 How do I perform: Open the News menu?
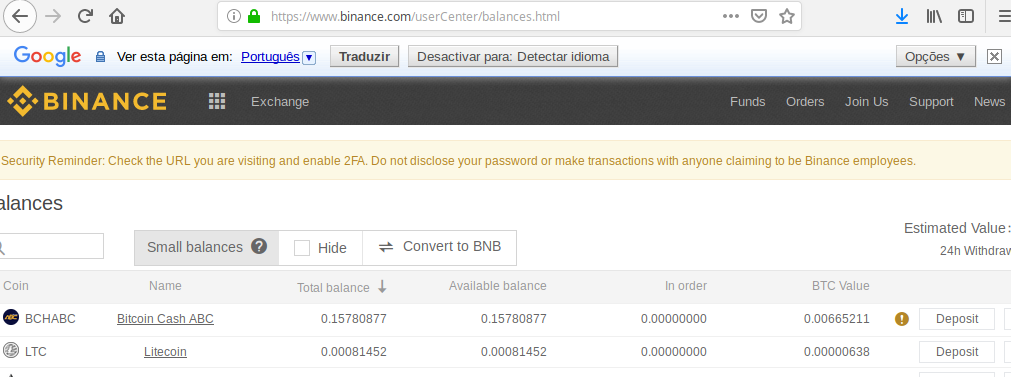click(x=989, y=102)
